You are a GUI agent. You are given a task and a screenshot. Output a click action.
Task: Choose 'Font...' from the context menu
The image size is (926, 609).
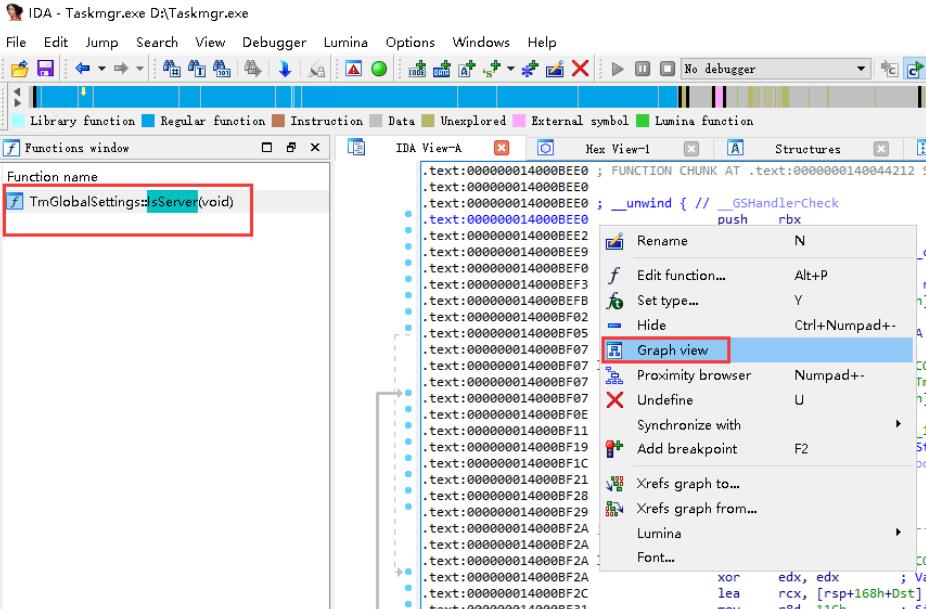click(x=758, y=558)
